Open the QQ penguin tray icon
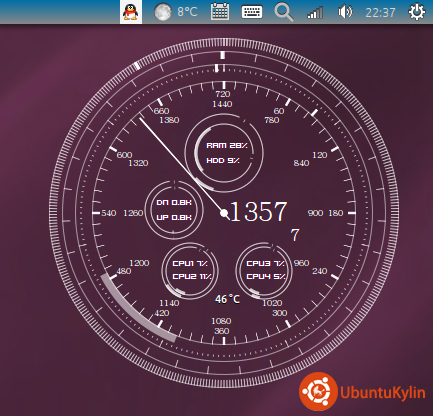The width and height of the screenshot is (433, 416). coord(131,12)
